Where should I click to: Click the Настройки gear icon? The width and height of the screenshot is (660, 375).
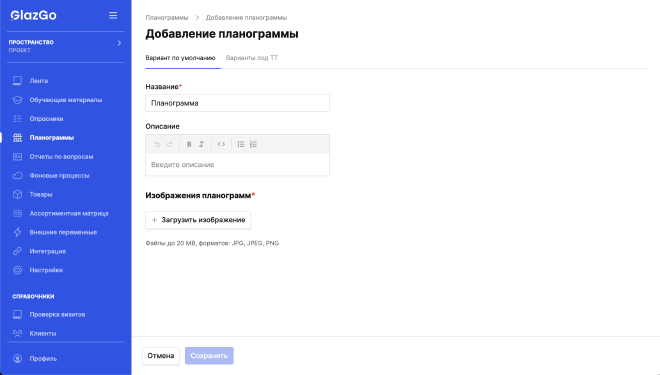click(x=17, y=270)
